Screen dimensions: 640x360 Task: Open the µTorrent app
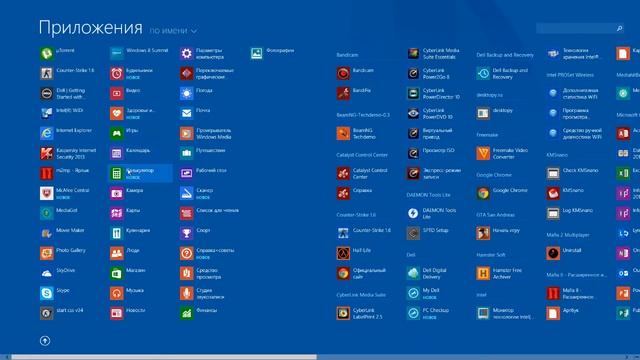[58, 53]
